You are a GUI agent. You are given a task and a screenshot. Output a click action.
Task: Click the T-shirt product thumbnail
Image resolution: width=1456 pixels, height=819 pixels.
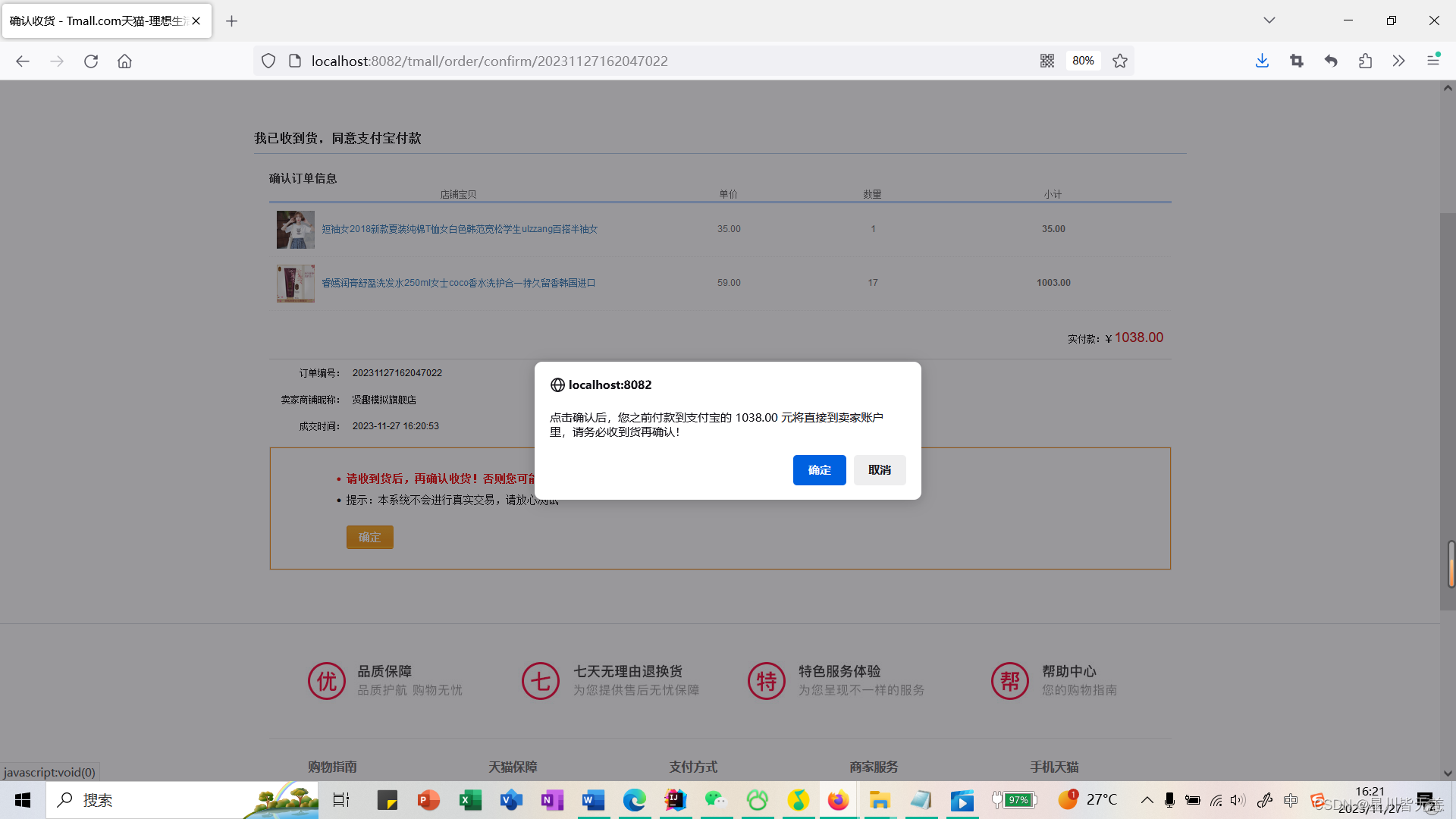point(296,230)
